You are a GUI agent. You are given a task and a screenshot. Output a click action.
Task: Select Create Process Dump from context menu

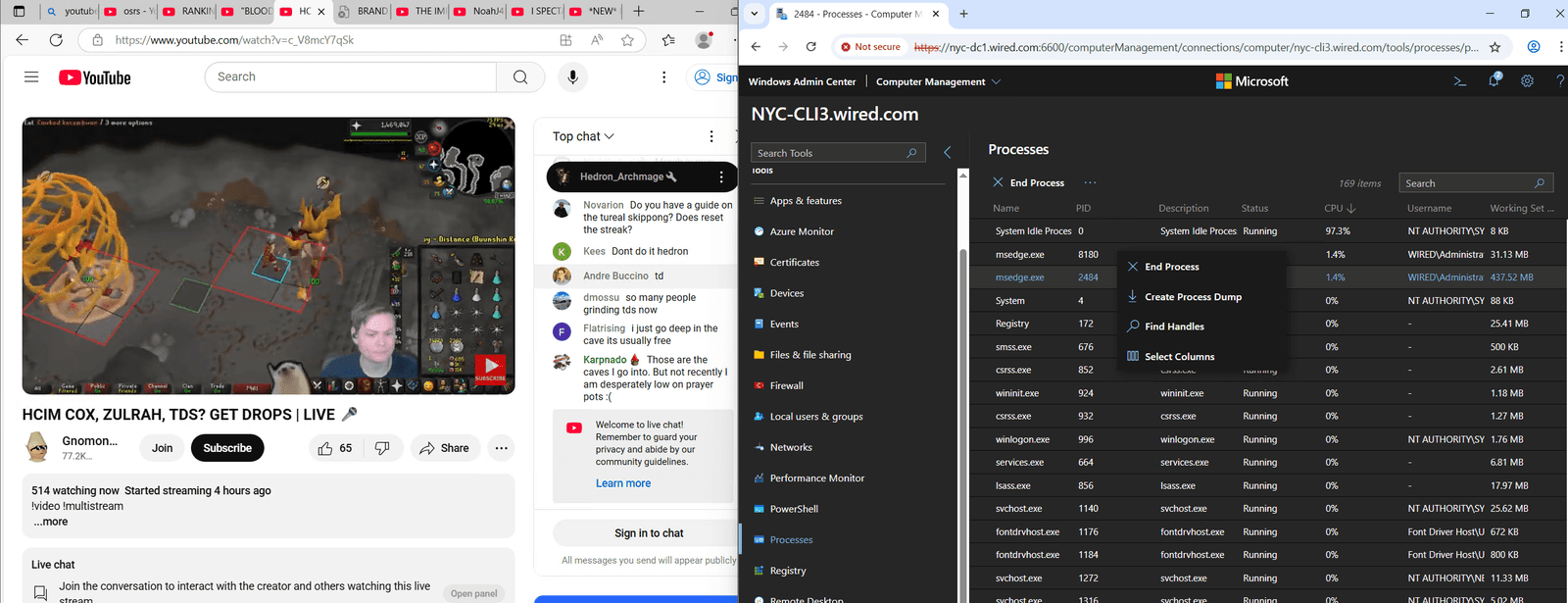point(1201,297)
